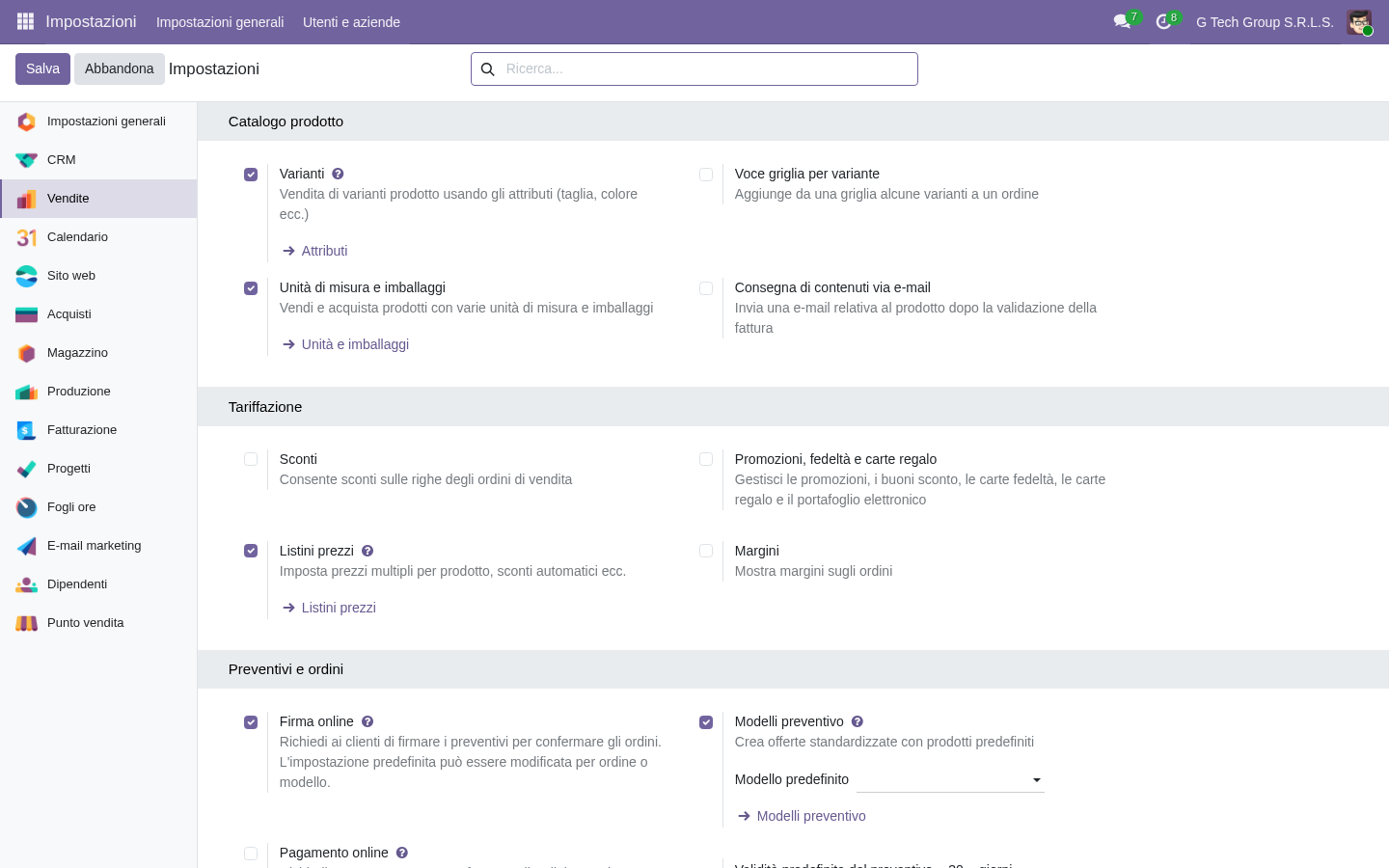Open help icon next to Modelli preventivo
Image resolution: width=1389 pixels, height=868 pixels.
click(858, 721)
